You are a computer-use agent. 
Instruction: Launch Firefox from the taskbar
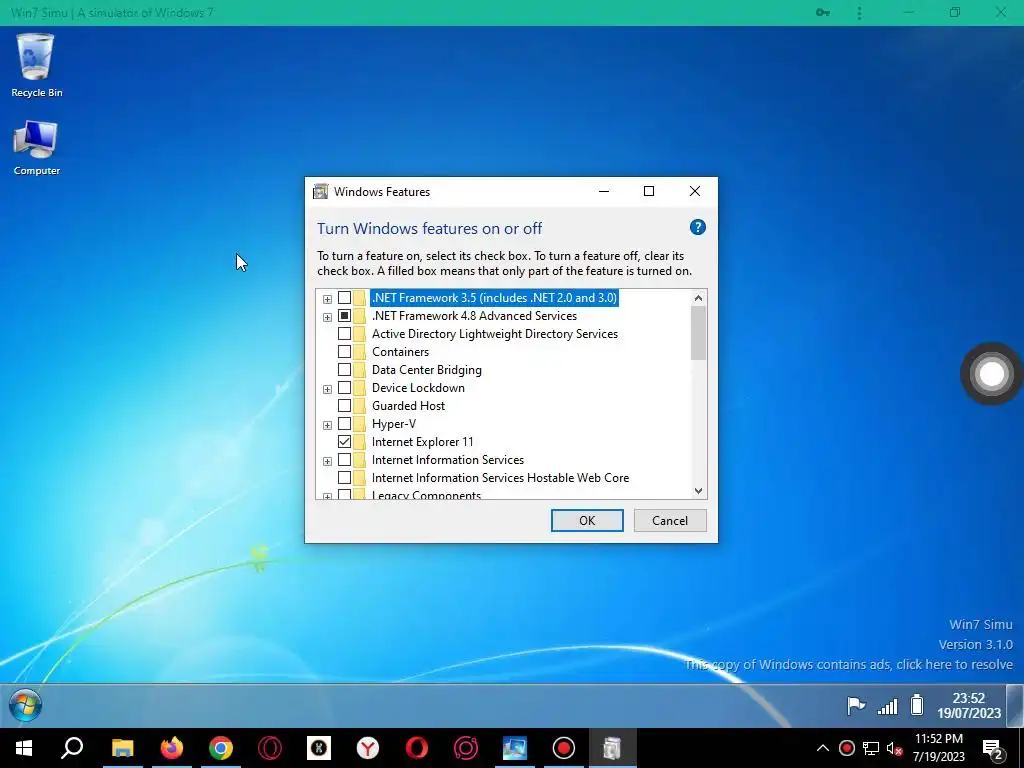tap(172, 748)
